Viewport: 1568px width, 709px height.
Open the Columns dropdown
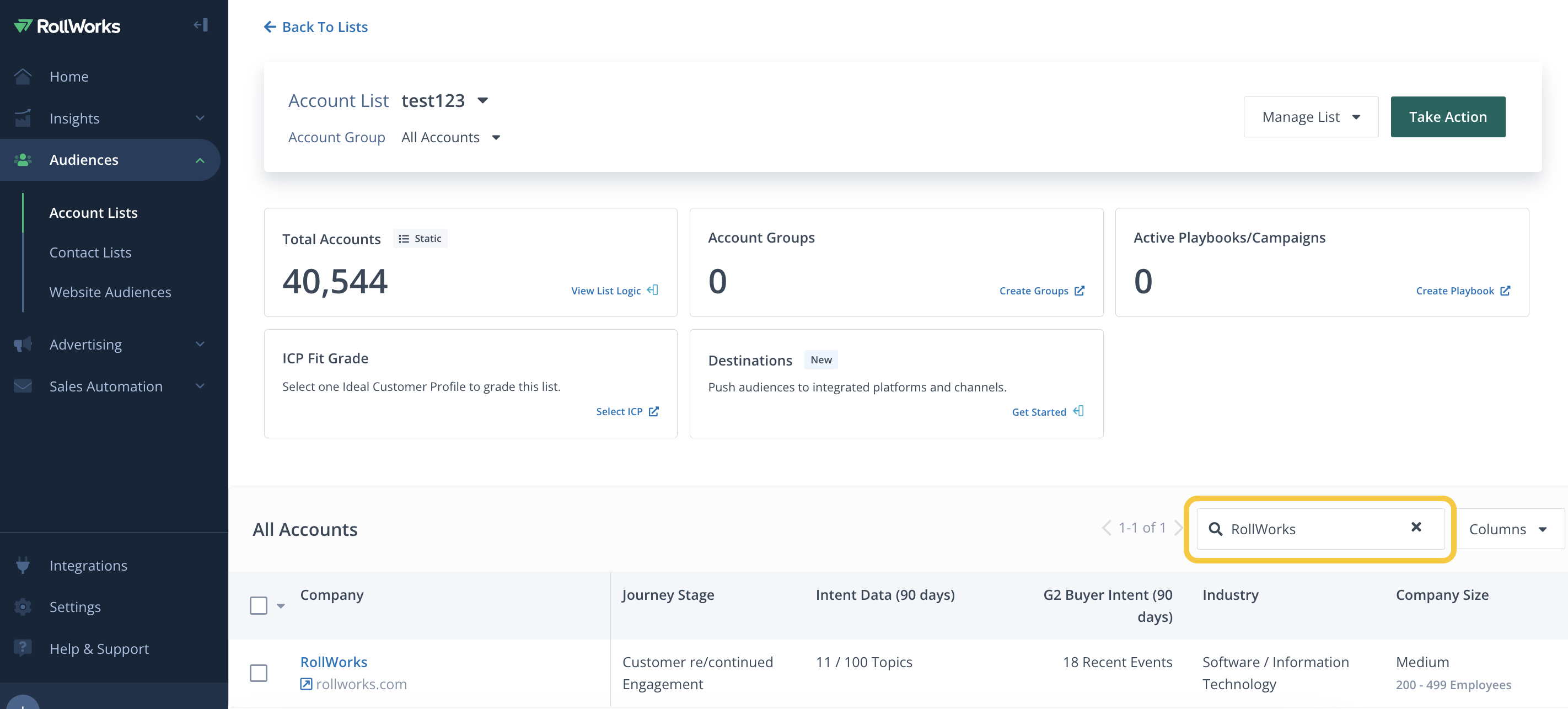1508,529
